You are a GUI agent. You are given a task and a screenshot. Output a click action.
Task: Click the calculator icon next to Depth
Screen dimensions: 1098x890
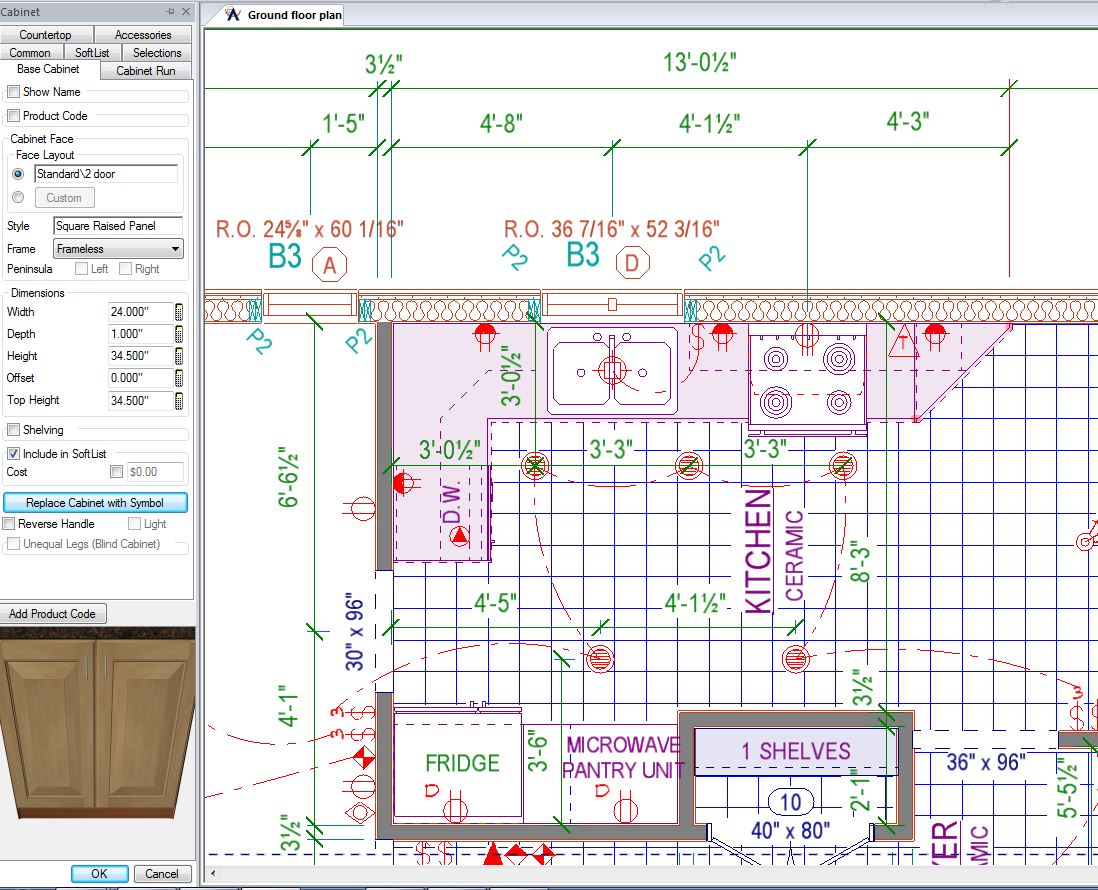coord(179,333)
